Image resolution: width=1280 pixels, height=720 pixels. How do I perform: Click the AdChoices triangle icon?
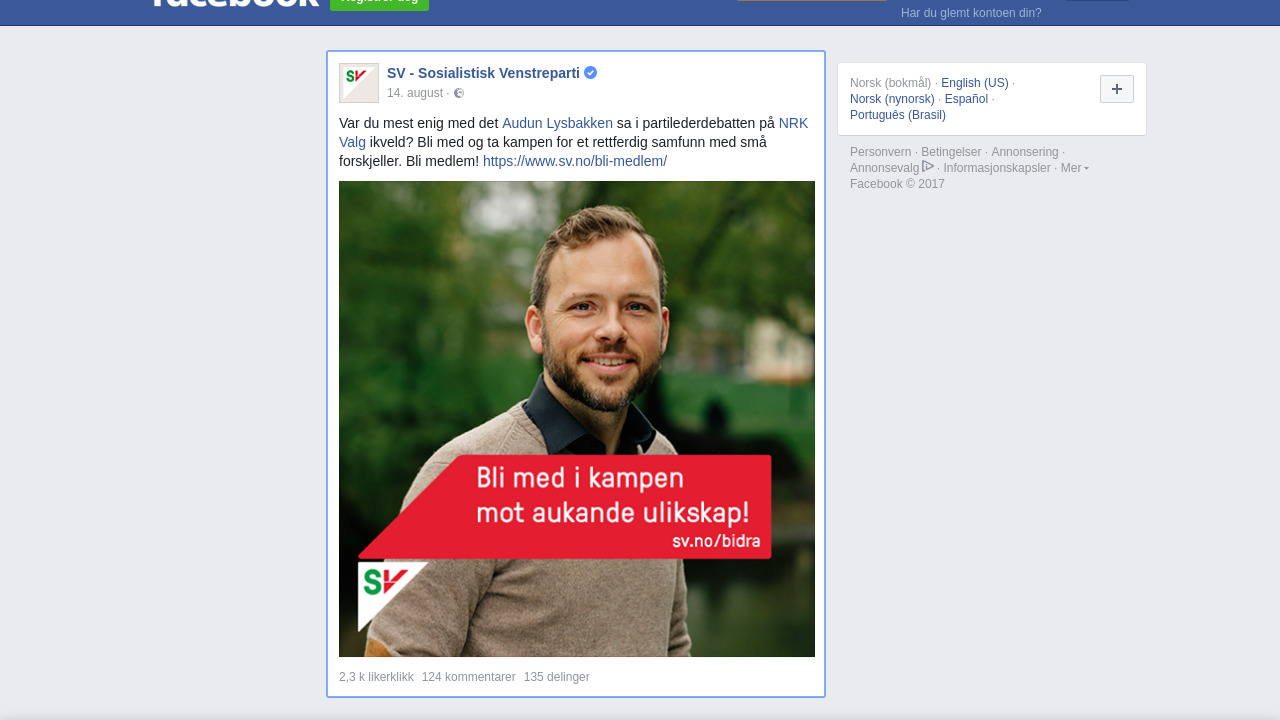(x=928, y=167)
